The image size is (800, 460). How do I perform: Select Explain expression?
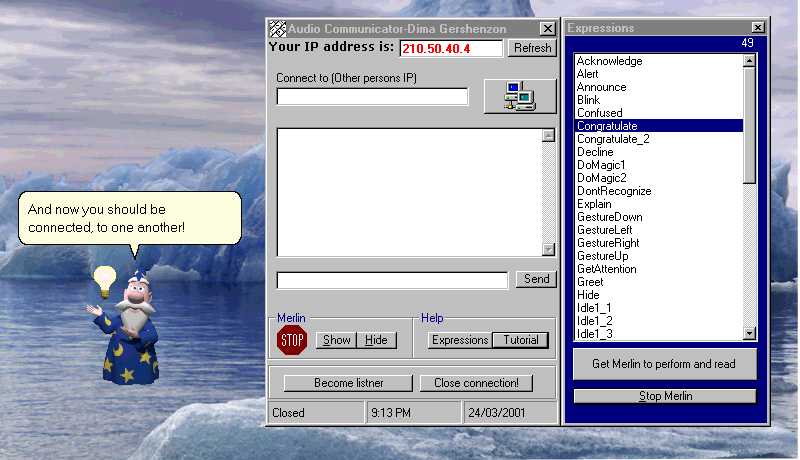(x=659, y=204)
